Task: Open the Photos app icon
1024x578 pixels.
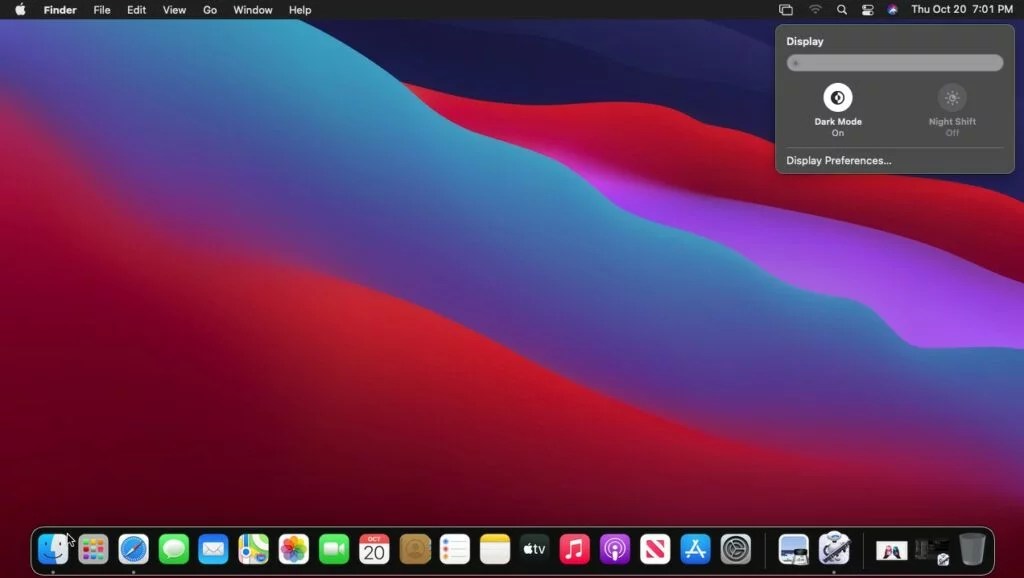Action: (x=294, y=549)
